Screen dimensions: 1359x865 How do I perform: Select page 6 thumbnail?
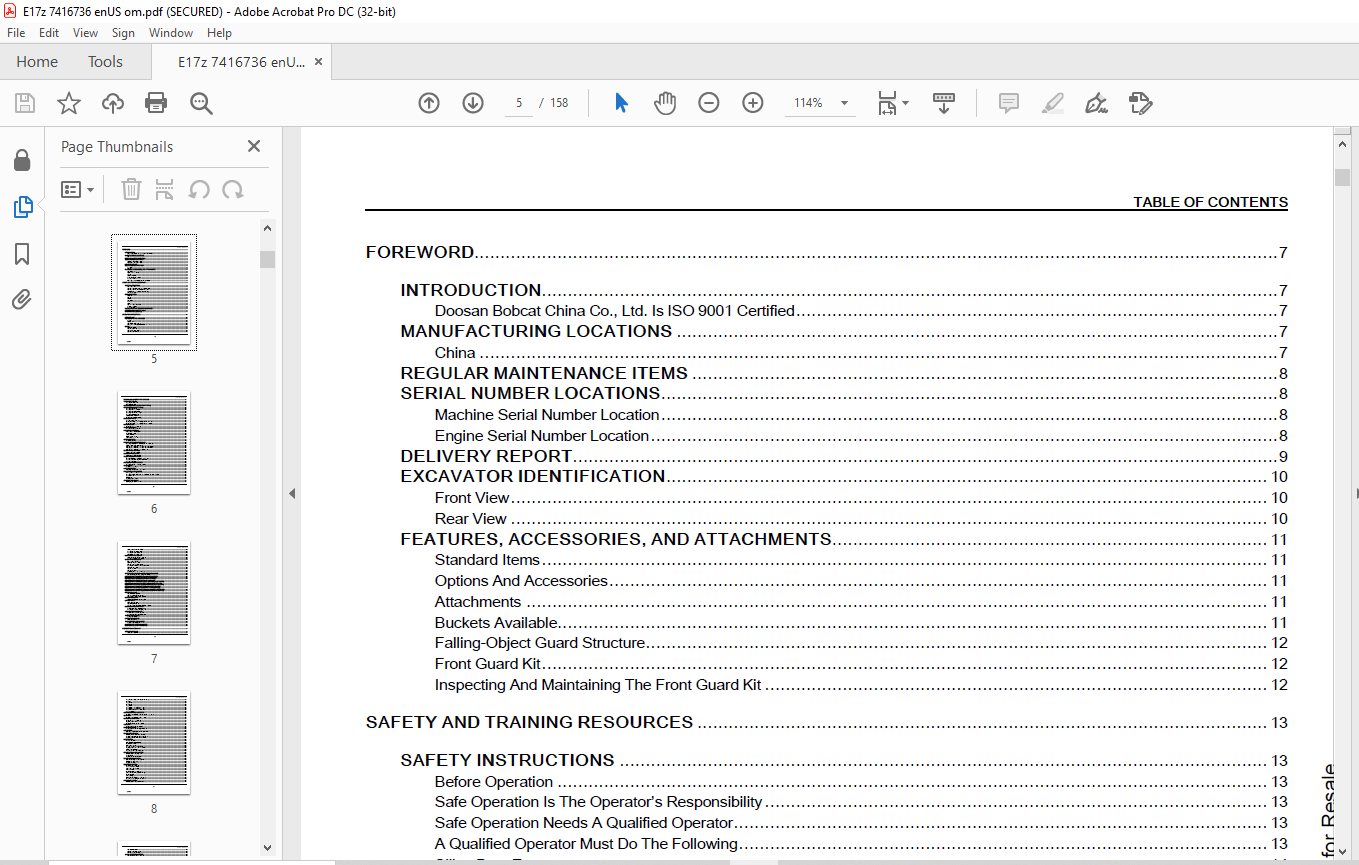(x=154, y=443)
